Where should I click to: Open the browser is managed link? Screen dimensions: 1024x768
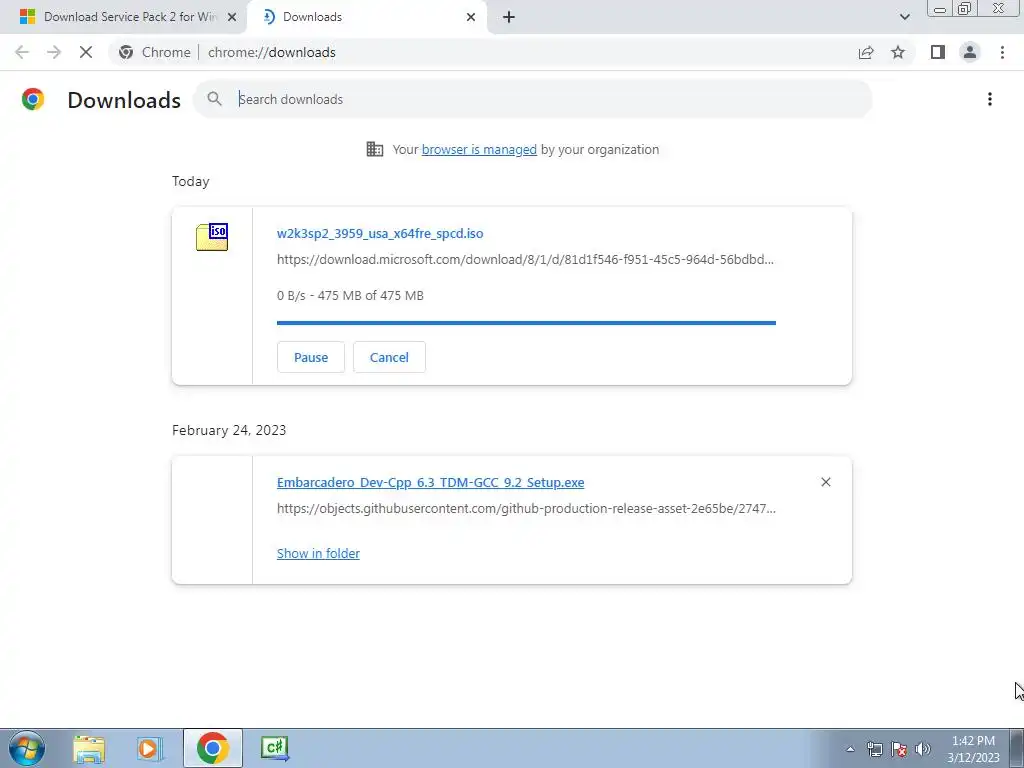coord(479,150)
